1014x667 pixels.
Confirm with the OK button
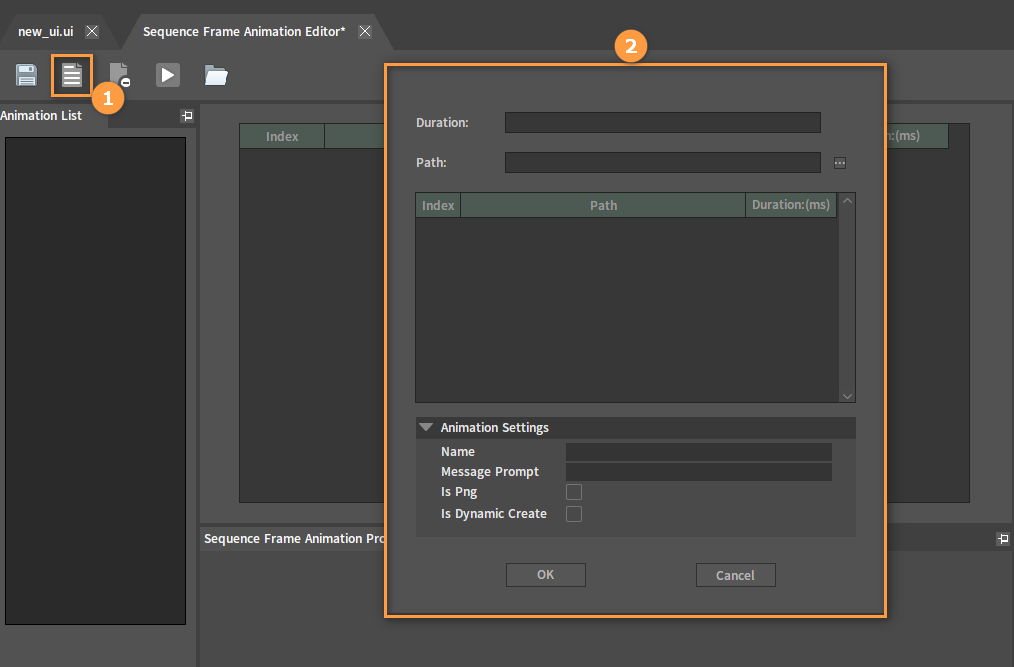545,574
